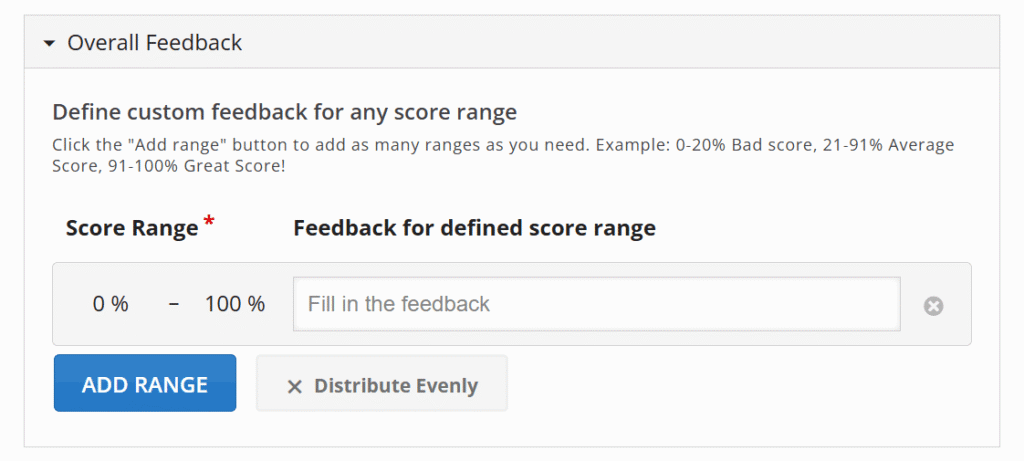Remove the 0–100% score range row
Image resolution: width=1024 pixels, height=461 pixels.
933,306
